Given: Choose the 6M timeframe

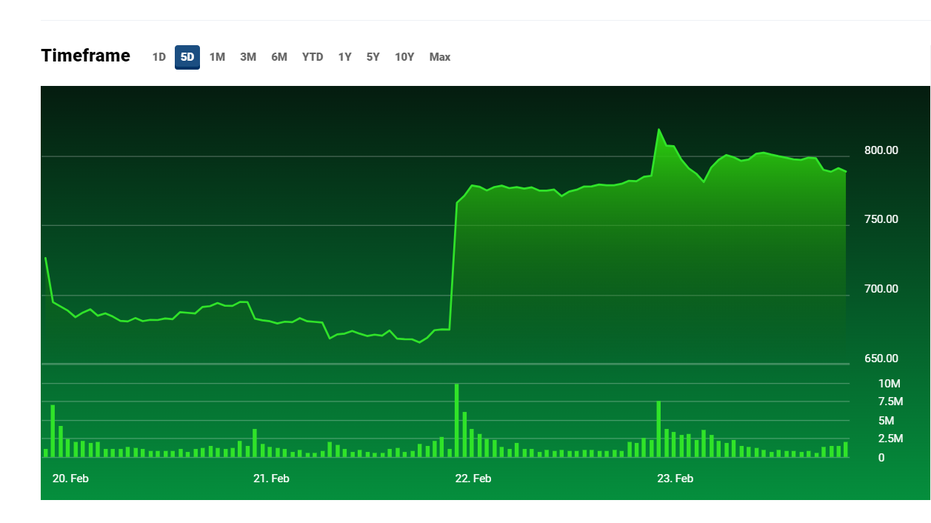Looking at the screenshot, I should [x=279, y=57].
